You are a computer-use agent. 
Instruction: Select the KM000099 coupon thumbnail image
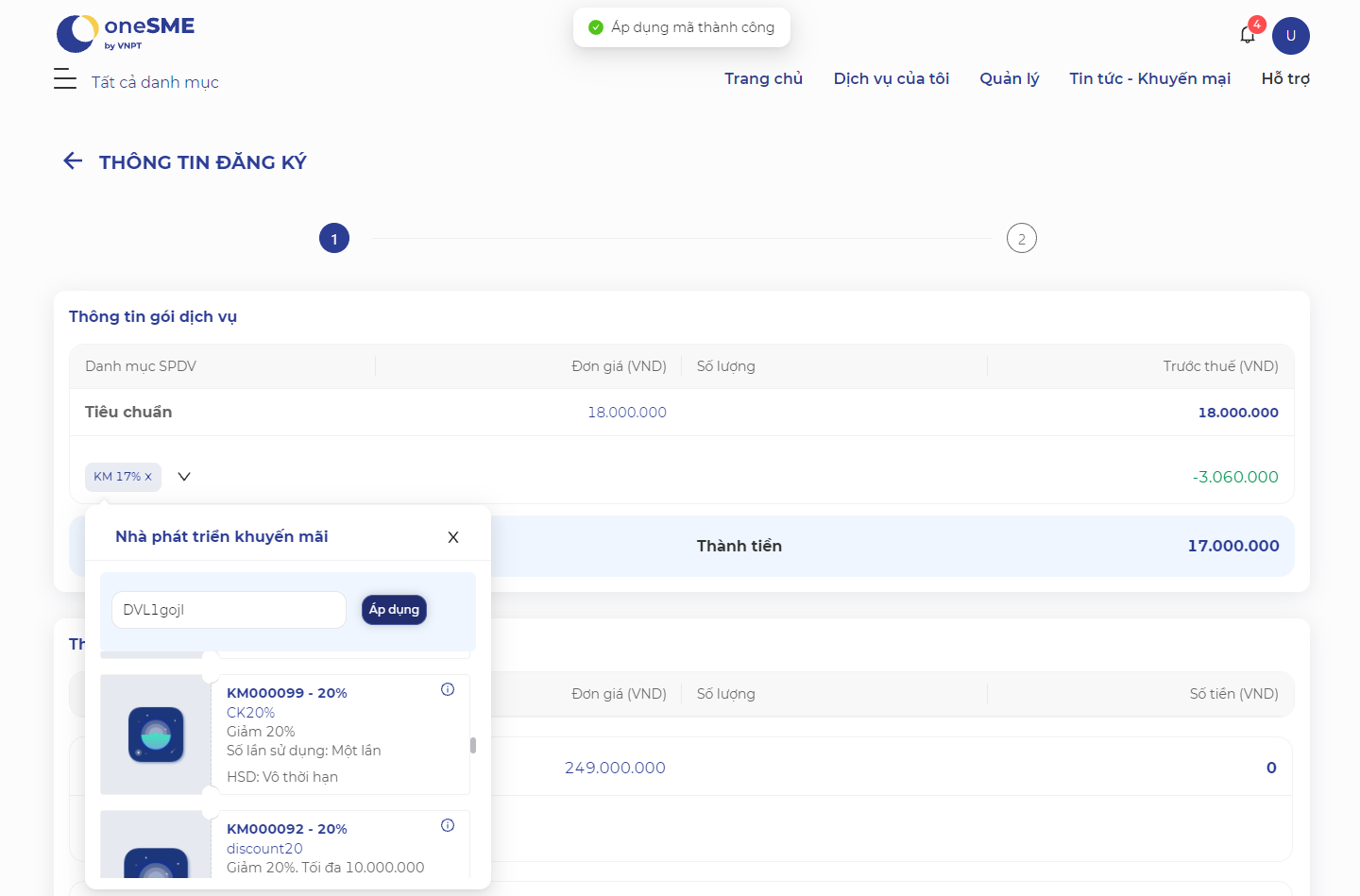coord(156,735)
